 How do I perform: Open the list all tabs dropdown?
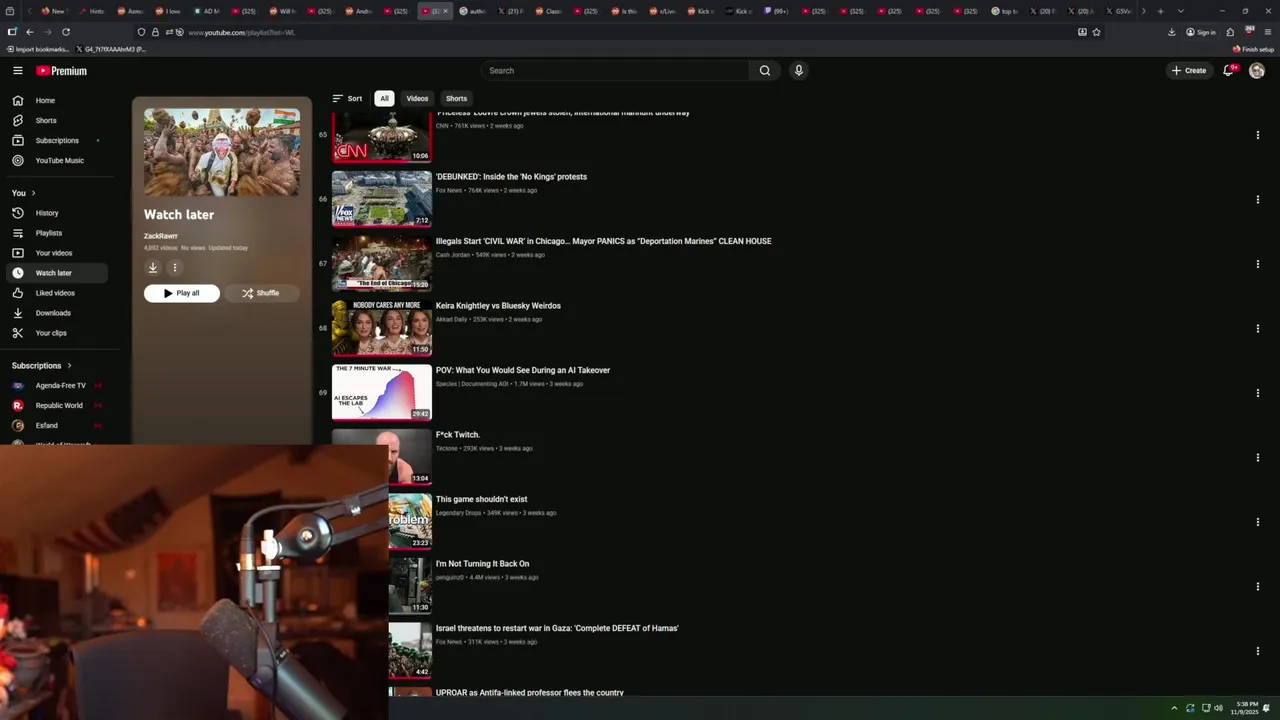click(1180, 11)
